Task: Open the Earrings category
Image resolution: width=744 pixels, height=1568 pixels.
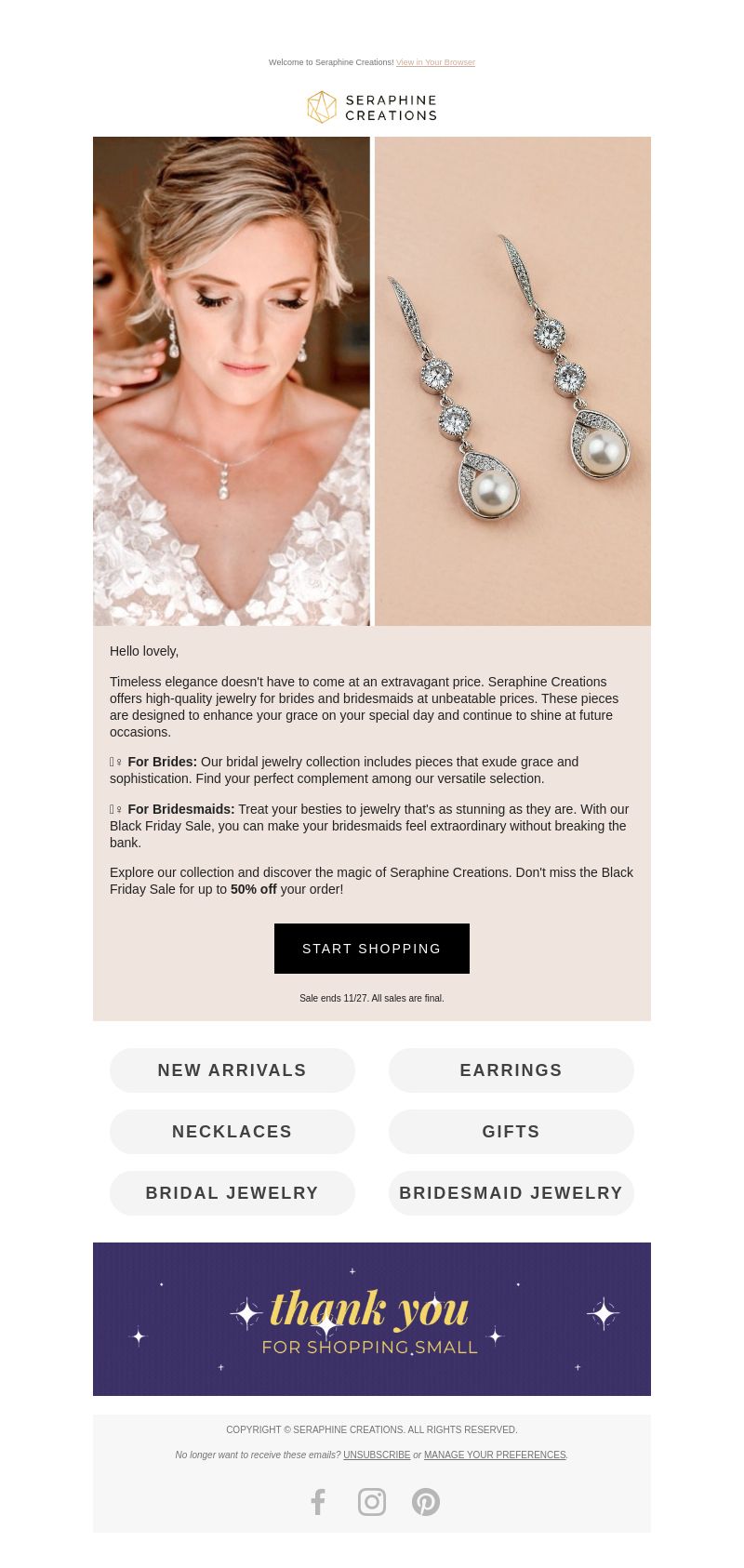Action: click(511, 1070)
